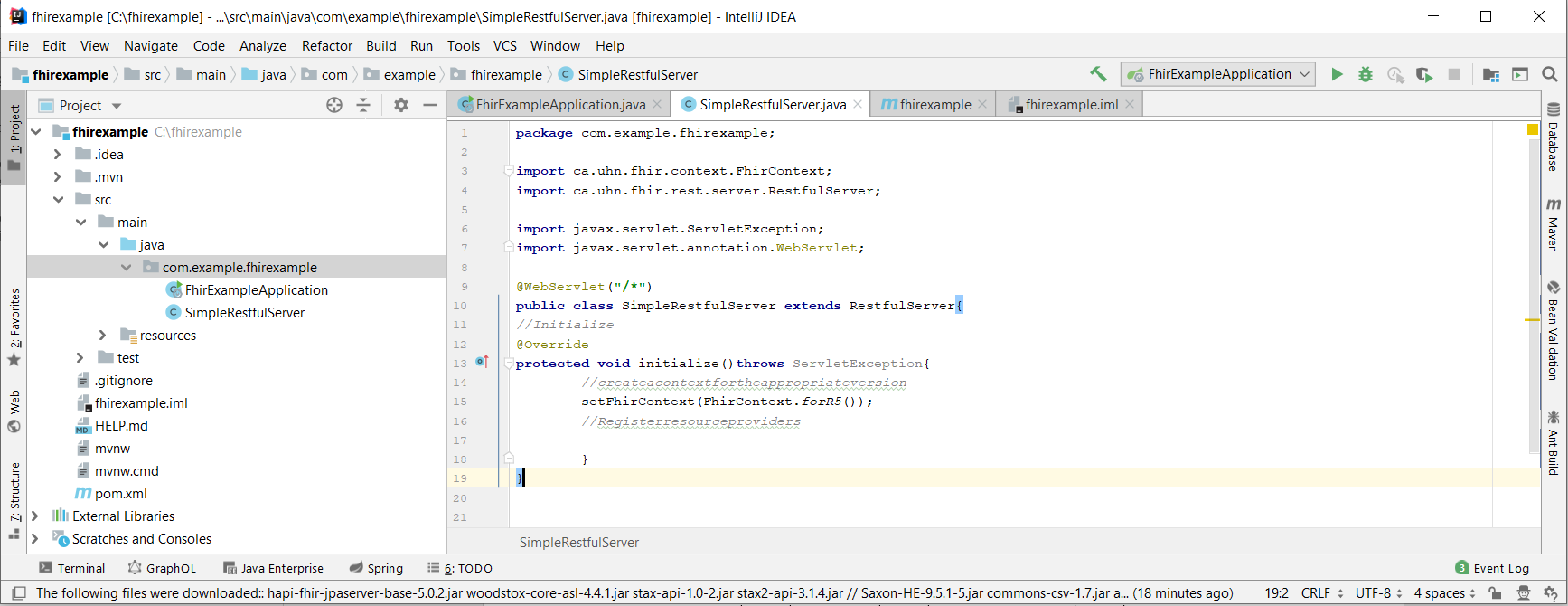Viewport: 1568px width, 606px height.
Task: Click Collapse All in the Project panel
Action: [363, 105]
